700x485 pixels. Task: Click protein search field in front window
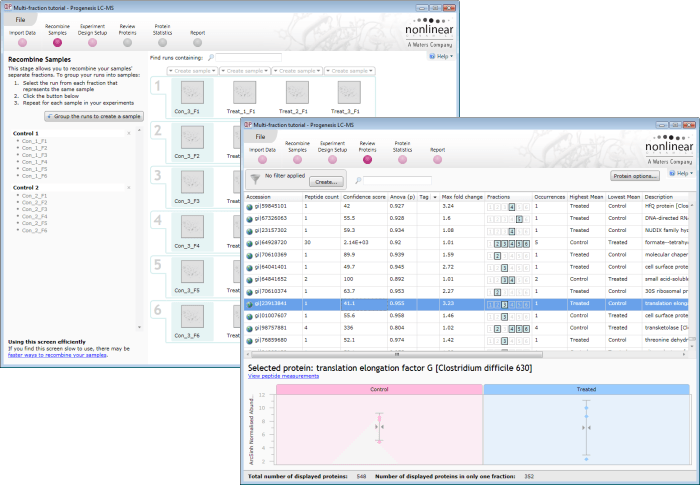[397, 180]
